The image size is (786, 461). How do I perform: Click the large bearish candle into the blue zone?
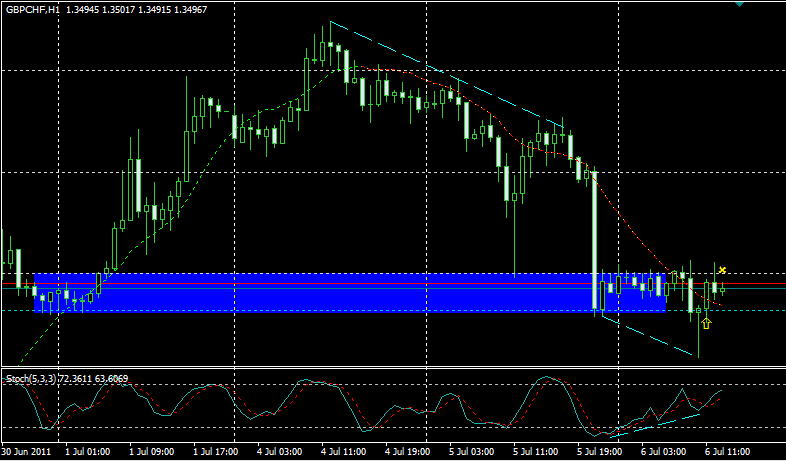595,241
